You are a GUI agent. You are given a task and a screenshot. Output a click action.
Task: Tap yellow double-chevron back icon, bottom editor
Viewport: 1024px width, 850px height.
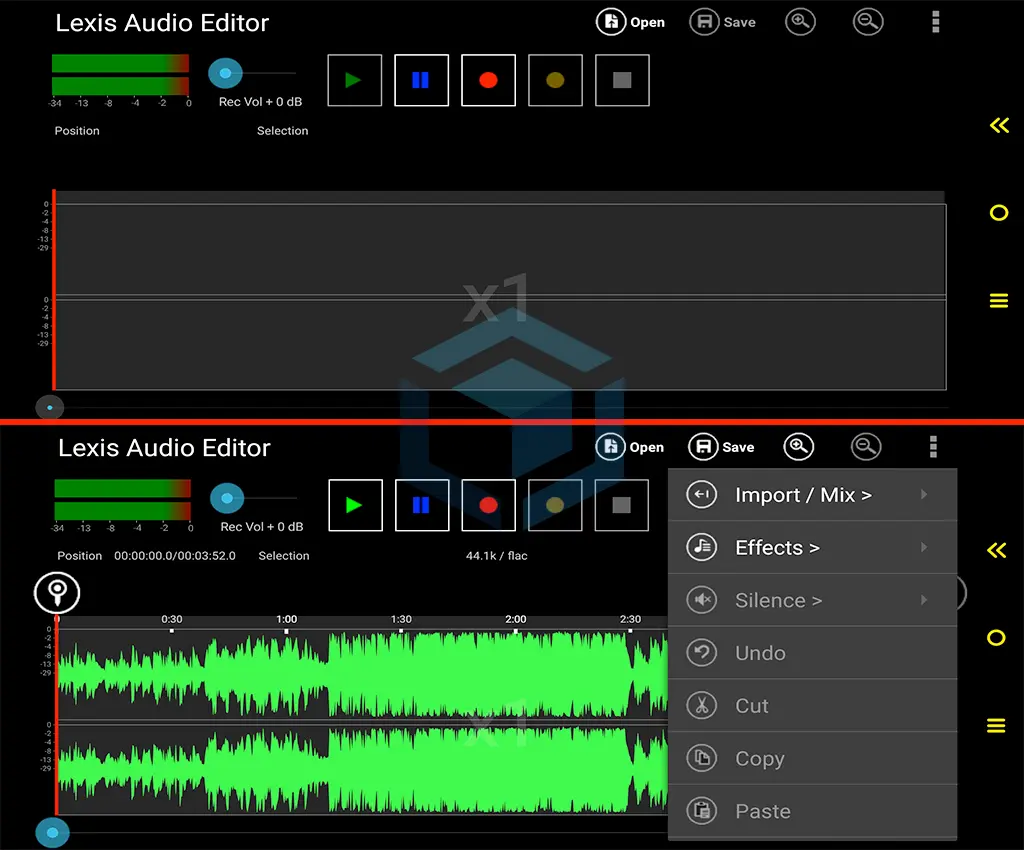pyautogui.click(x=997, y=550)
